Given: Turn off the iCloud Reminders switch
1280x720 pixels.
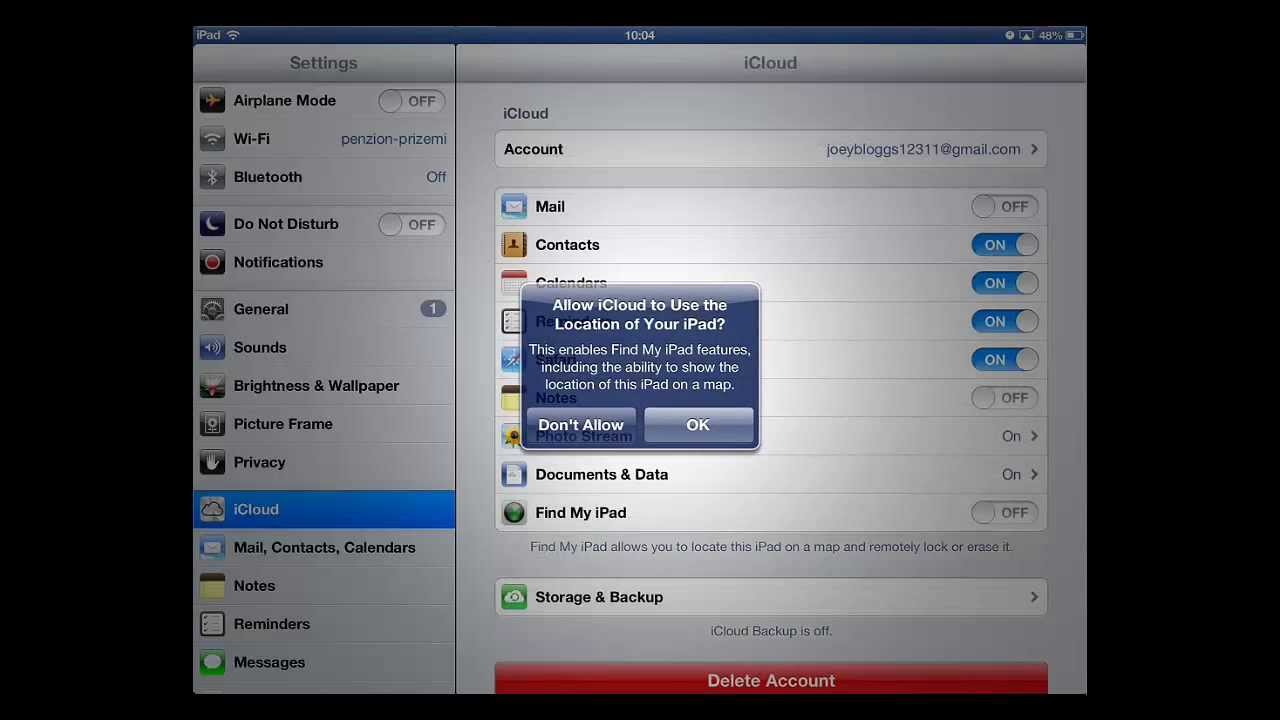Looking at the screenshot, I should (x=1004, y=321).
